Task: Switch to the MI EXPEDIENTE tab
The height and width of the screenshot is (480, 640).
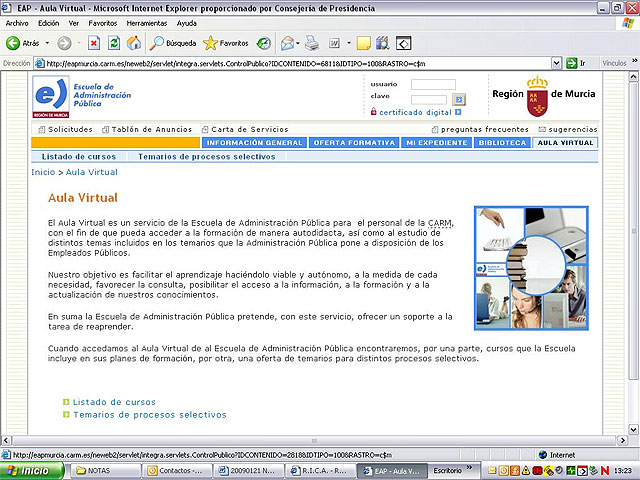Action: pos(436,142)
